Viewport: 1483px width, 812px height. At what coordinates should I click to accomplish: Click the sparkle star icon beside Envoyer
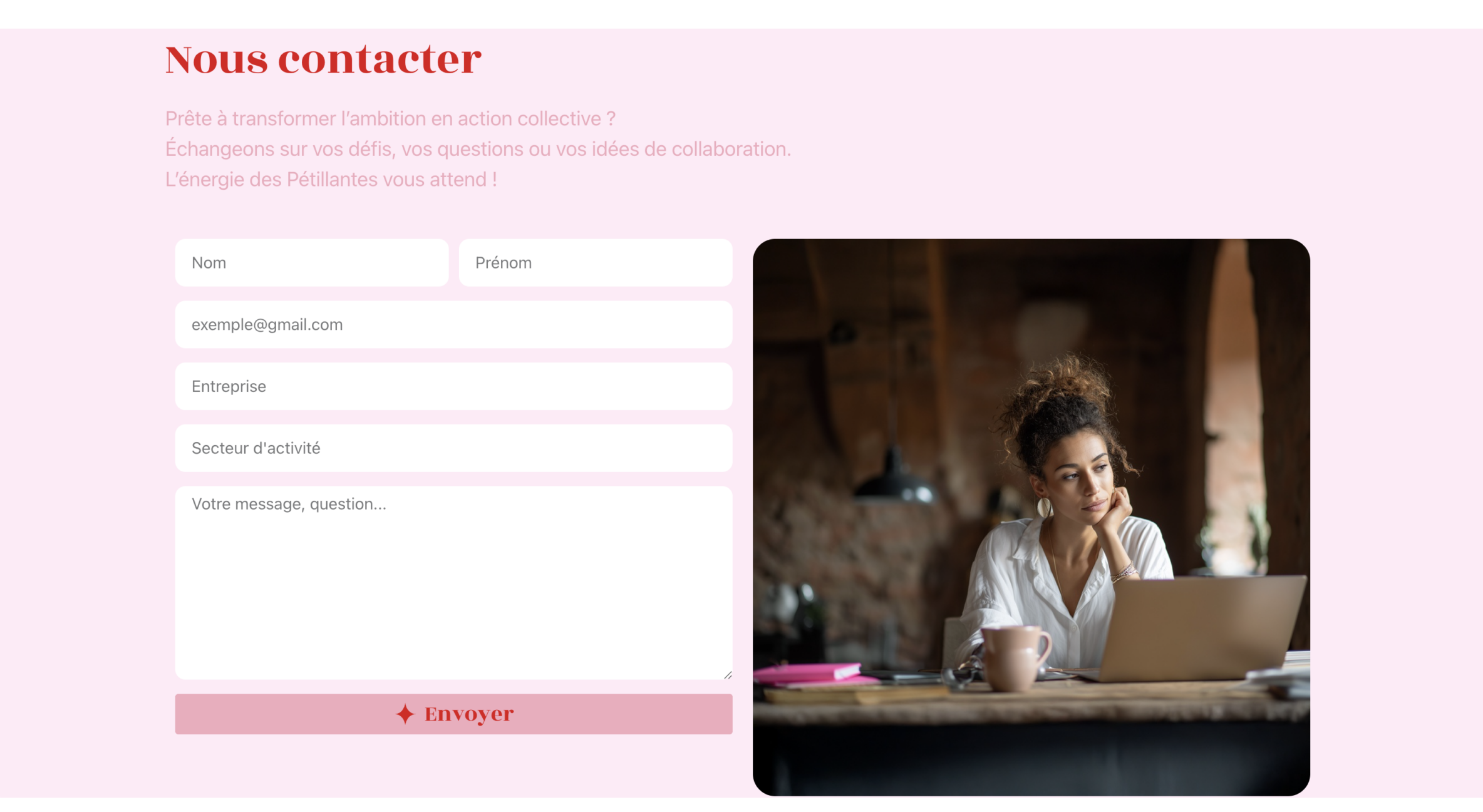(x=405, y=714)
